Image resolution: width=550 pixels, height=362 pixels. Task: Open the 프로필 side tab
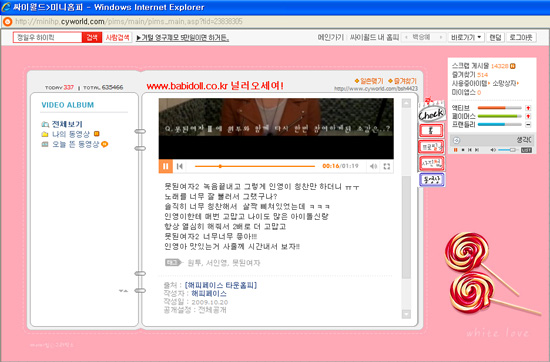pyautogui.click(x=431, y=147)
